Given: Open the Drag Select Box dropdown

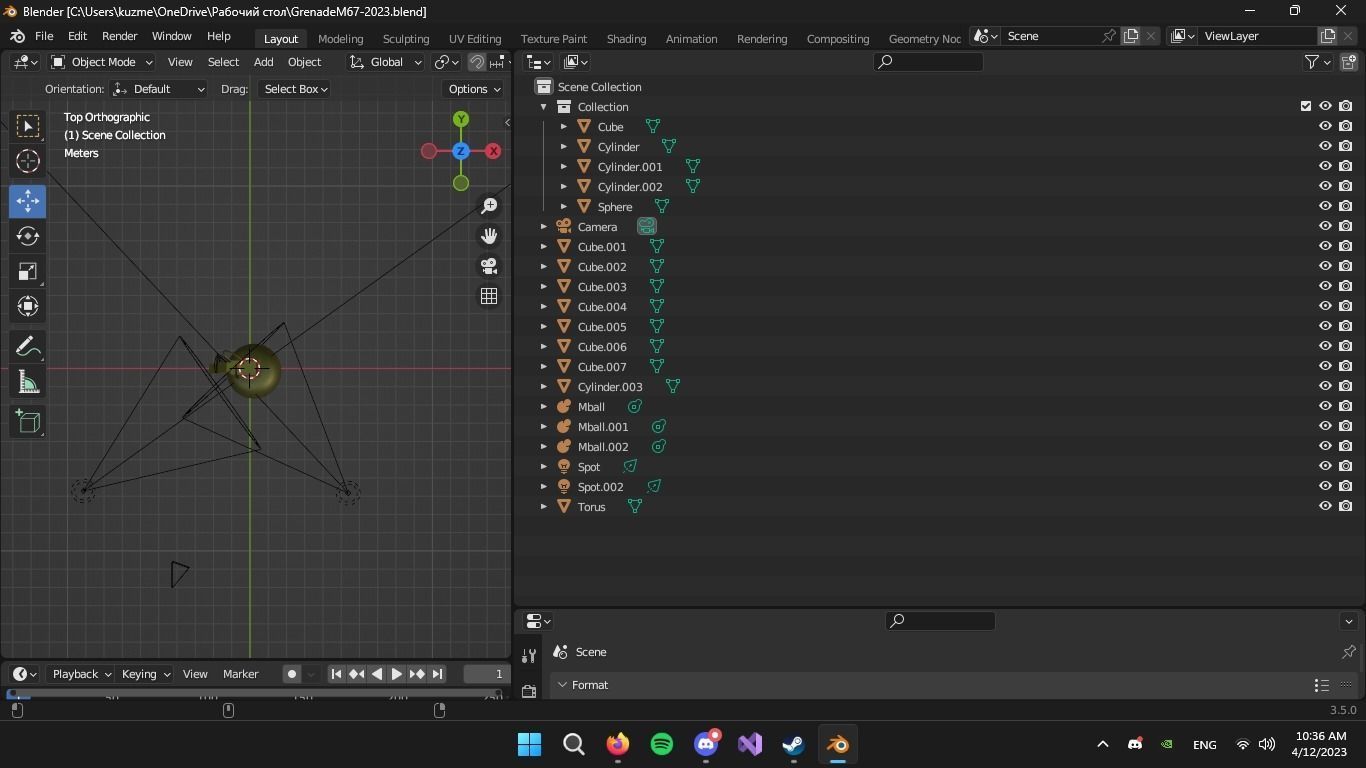Looking at the screenshot, I should pyautogui.click(x=295, y=89).
